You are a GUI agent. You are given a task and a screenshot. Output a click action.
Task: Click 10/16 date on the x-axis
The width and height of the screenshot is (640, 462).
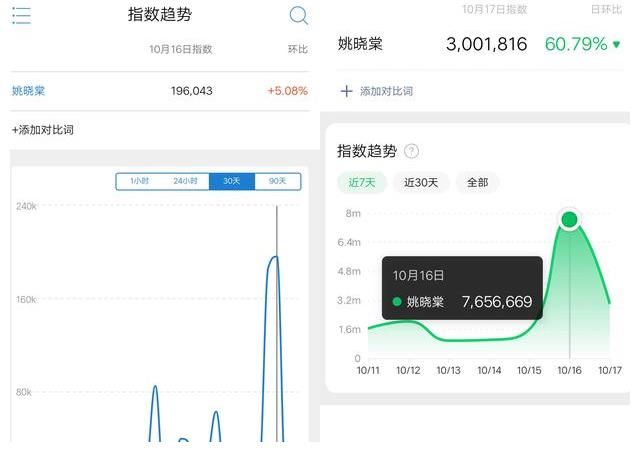(x=569, y=371)
